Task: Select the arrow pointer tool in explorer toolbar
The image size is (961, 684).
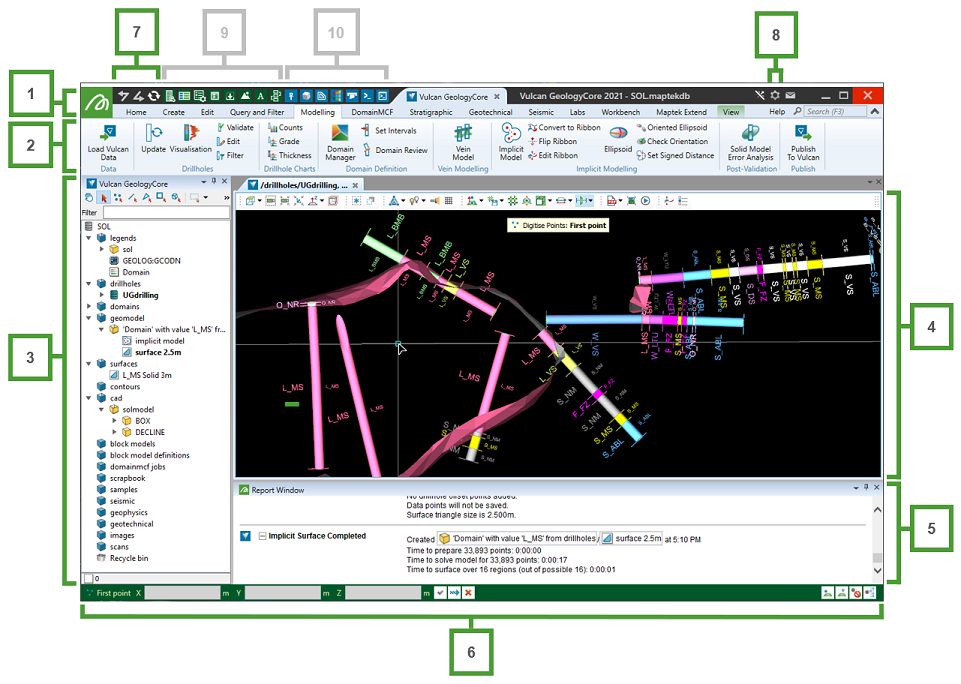Action: click(x=104, y=197)
